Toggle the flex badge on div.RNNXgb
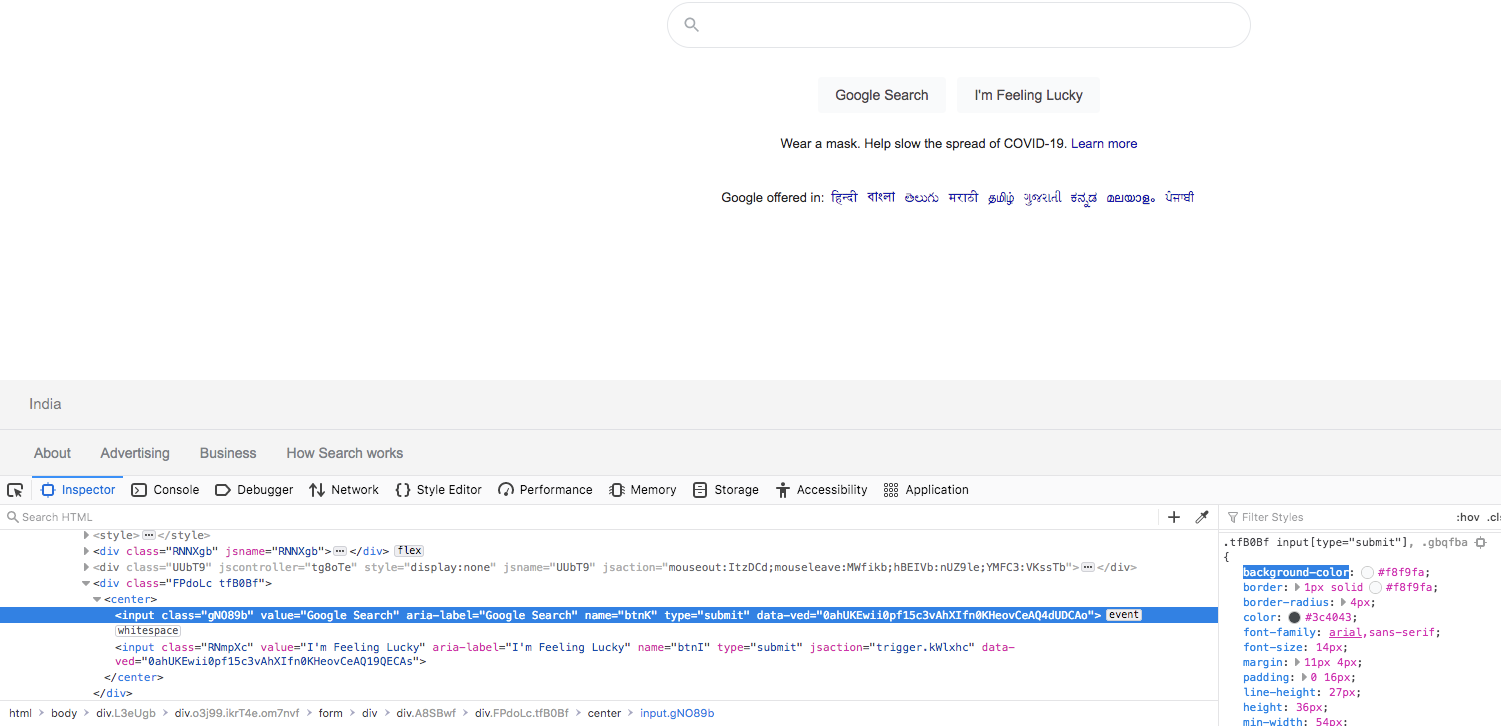Viewport: 1501px width, 726px height. (408, 550)
